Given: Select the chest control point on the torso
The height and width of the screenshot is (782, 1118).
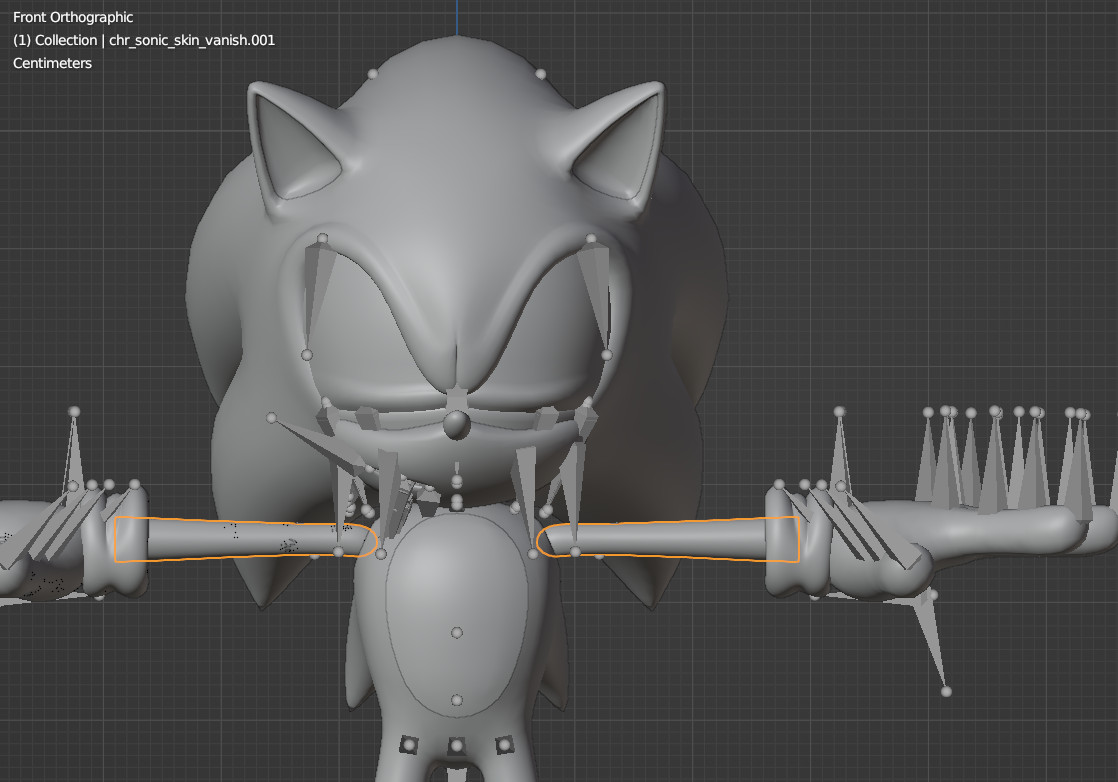Looking at the screenshot, I should 457,483.
